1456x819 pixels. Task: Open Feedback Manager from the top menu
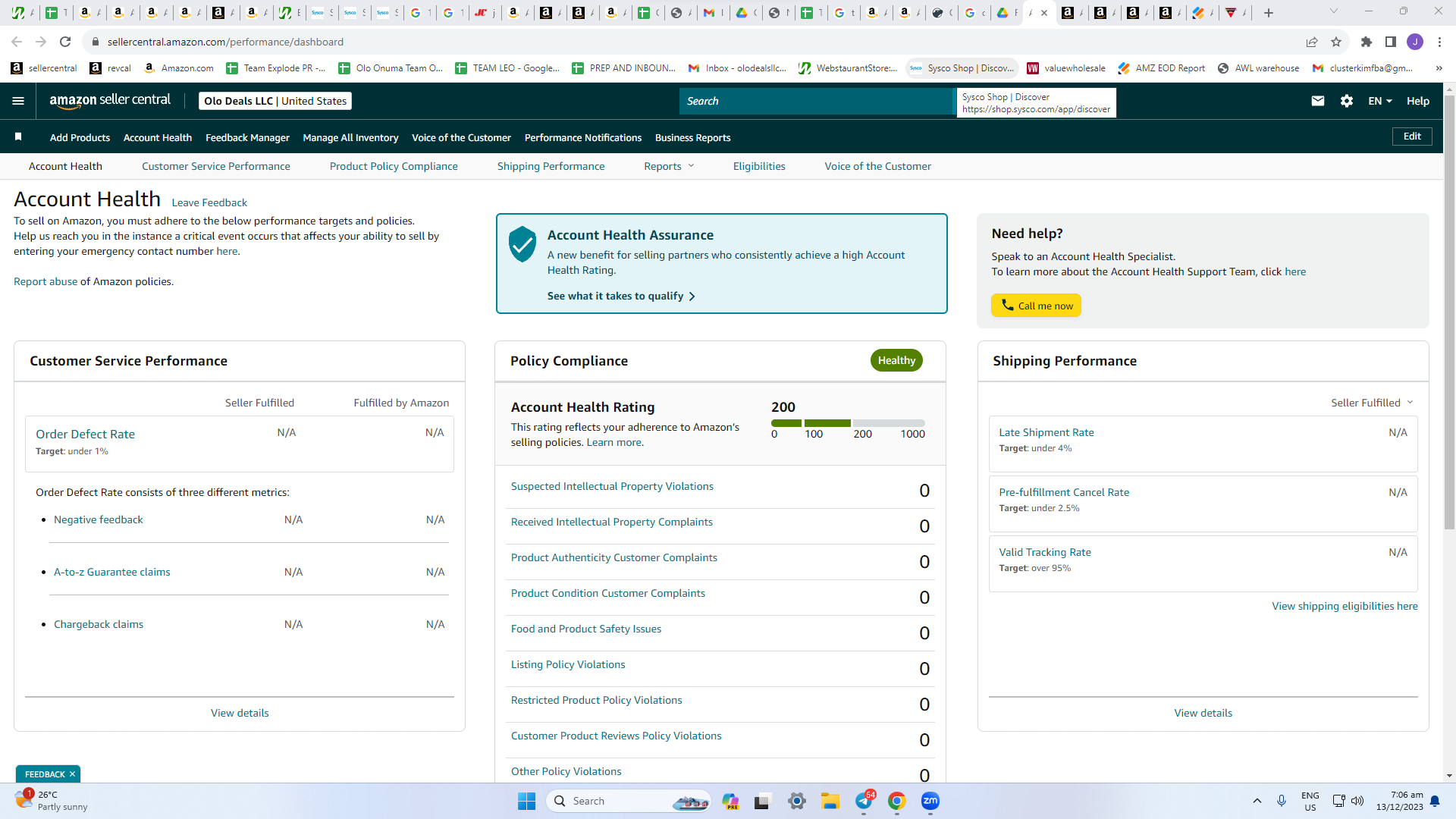tap(247, 137)
